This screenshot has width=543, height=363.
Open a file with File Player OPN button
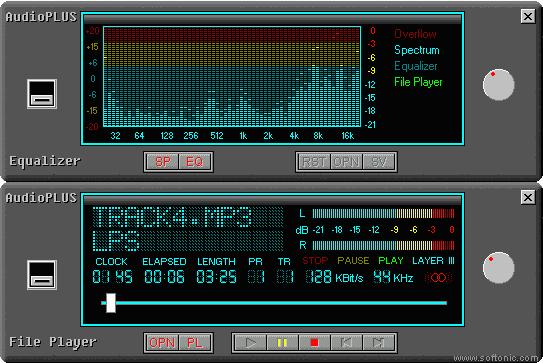click(x=162, y=343)
